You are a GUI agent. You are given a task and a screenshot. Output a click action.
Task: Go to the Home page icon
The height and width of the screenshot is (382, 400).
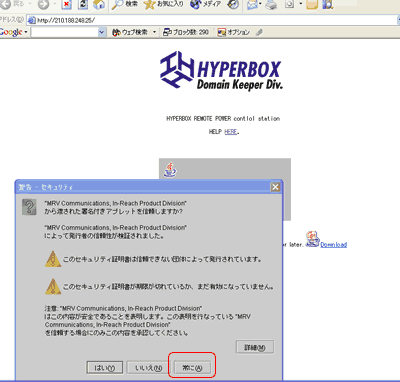pos(99,4)
